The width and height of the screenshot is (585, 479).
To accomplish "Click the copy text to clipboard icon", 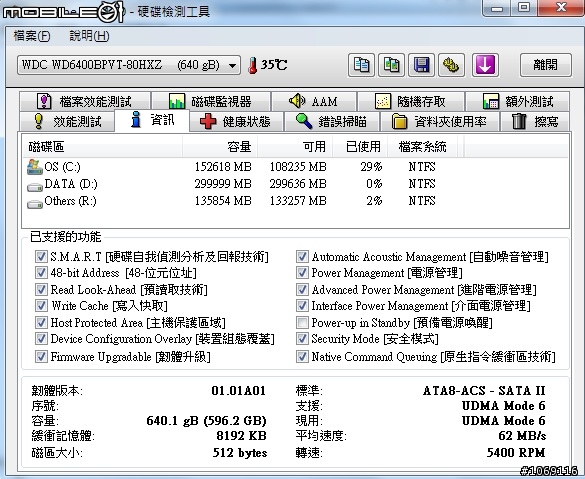I will (361, 65).
